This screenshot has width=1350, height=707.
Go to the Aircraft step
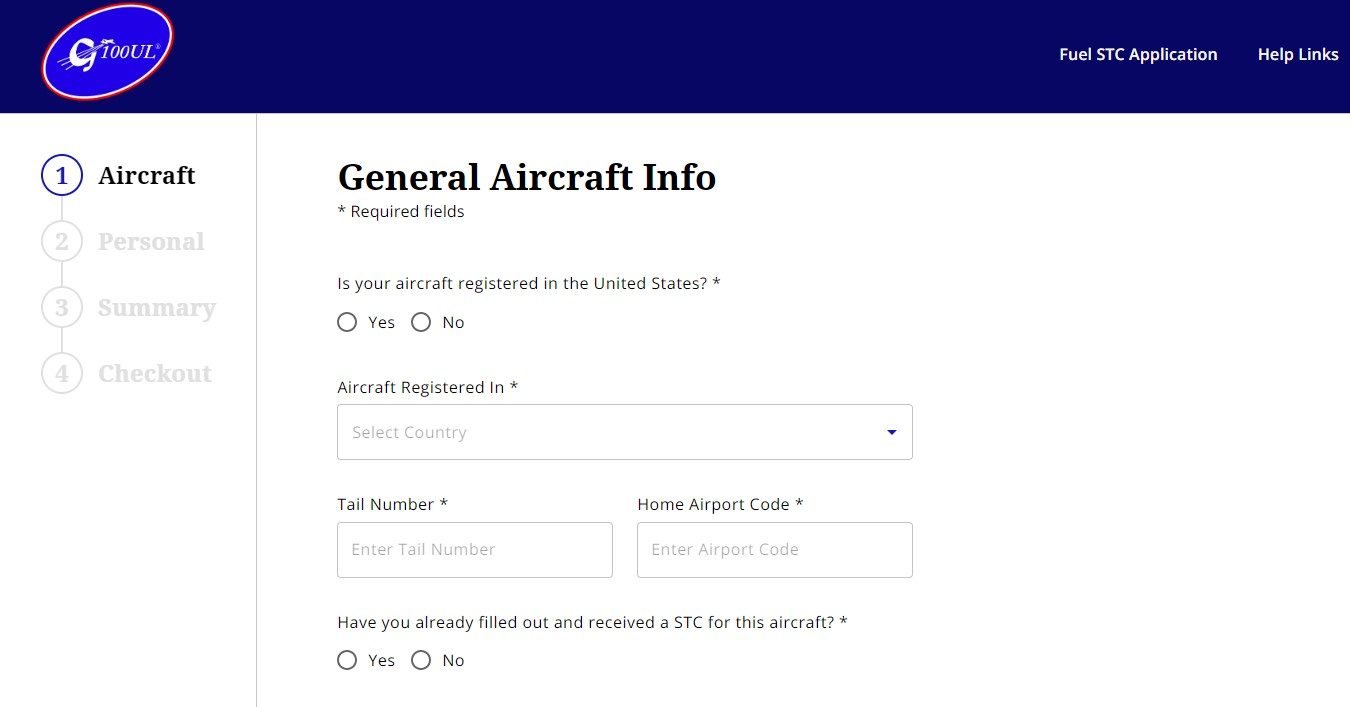(147, 176)
